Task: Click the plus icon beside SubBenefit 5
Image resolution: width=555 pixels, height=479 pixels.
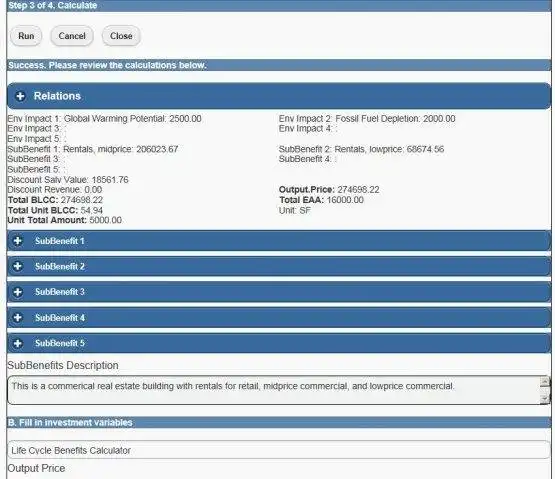Action: [x=18, y=343]
